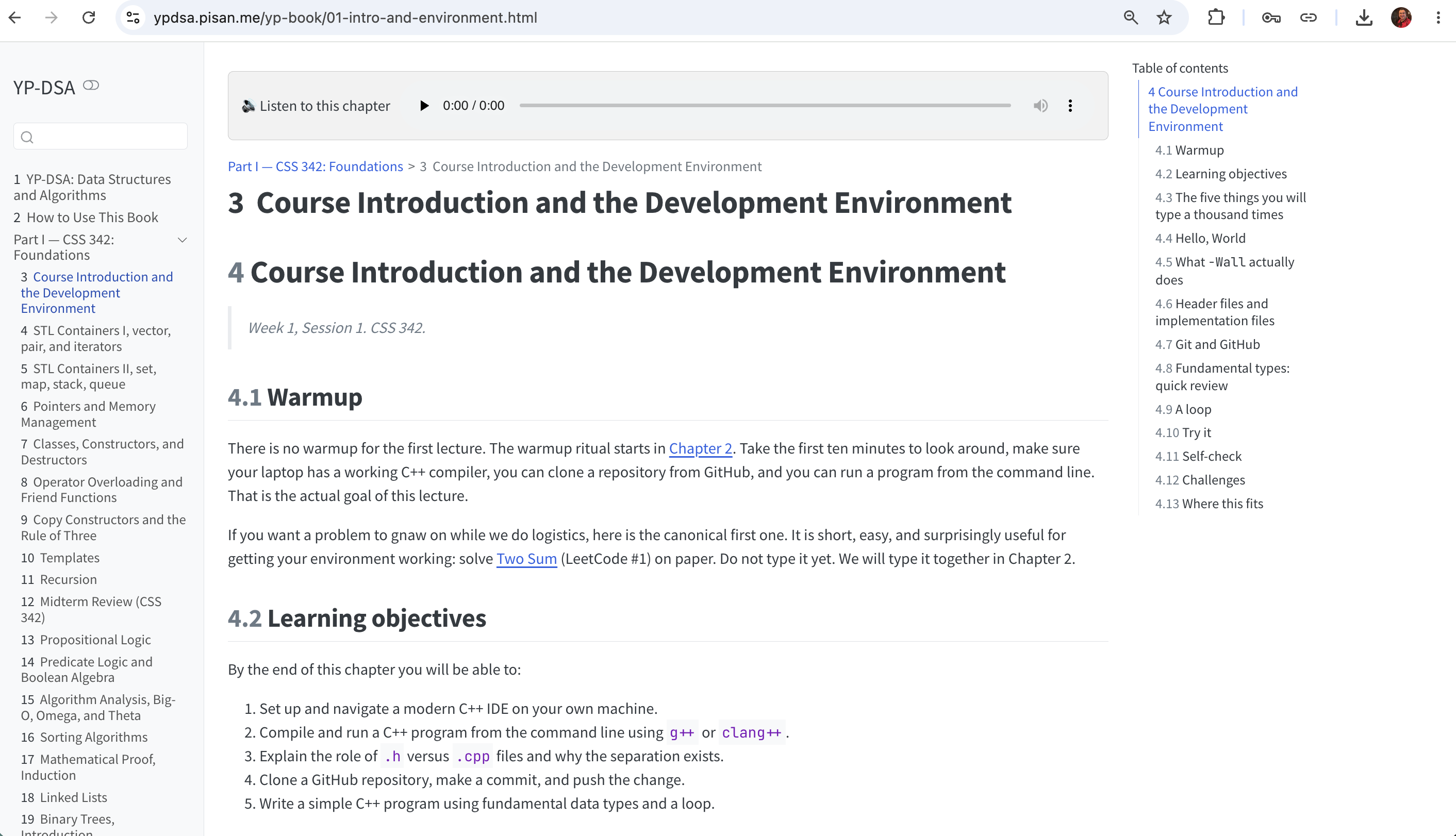Toggle dark mode switch next to YP-DSA

pos(91,86)
